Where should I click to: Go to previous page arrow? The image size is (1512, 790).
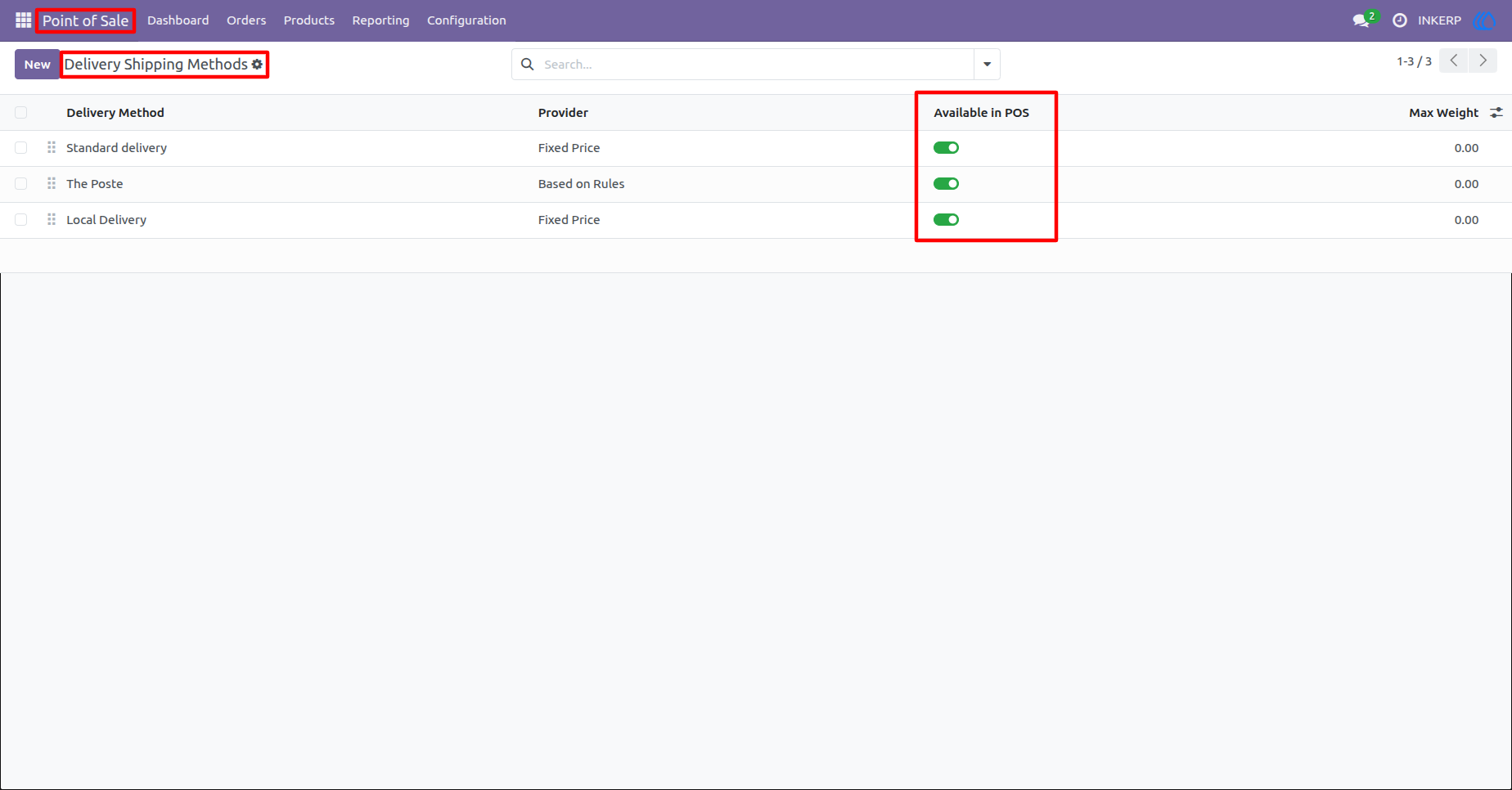1454,61
